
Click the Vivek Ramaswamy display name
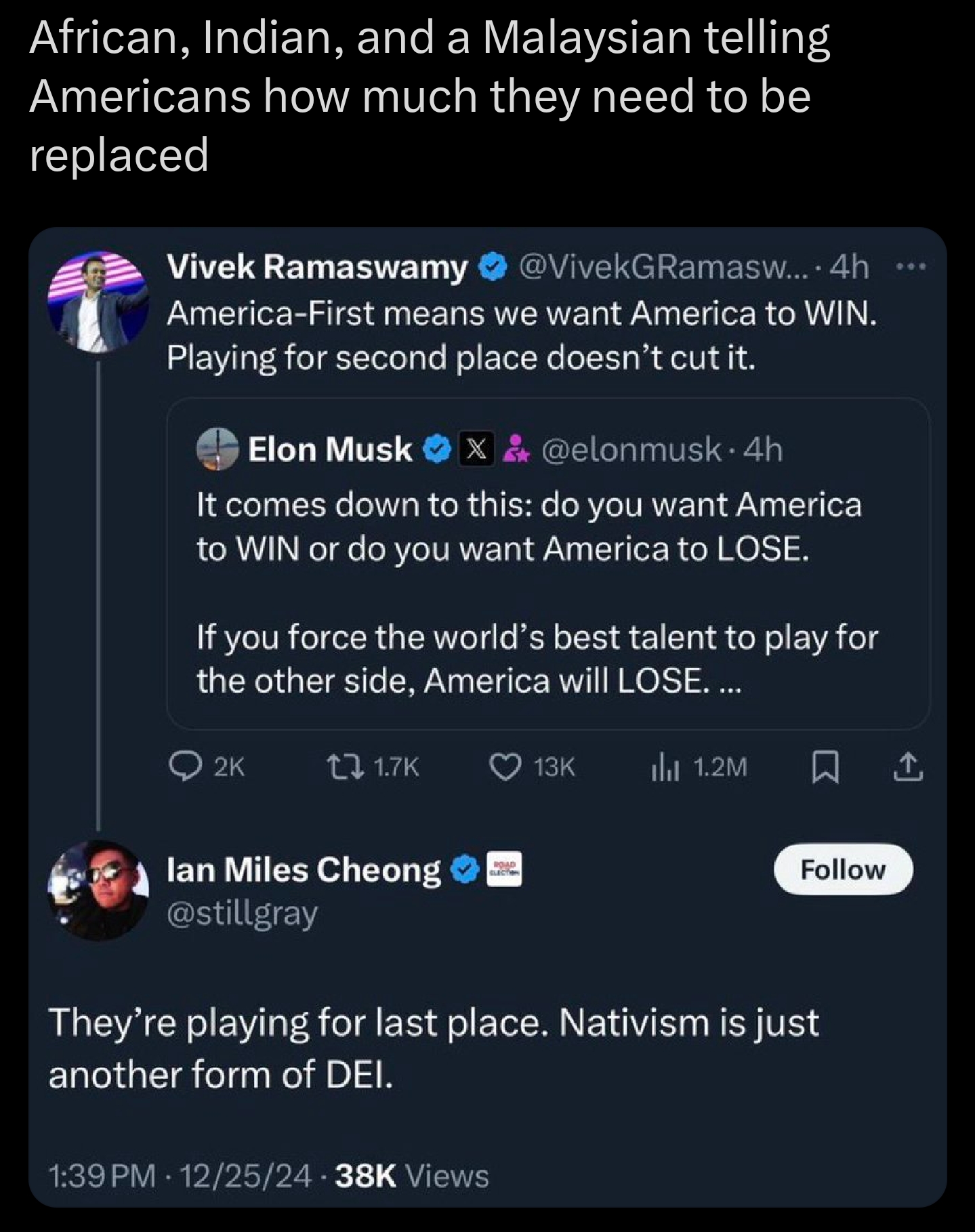click(x=317, y=268)
